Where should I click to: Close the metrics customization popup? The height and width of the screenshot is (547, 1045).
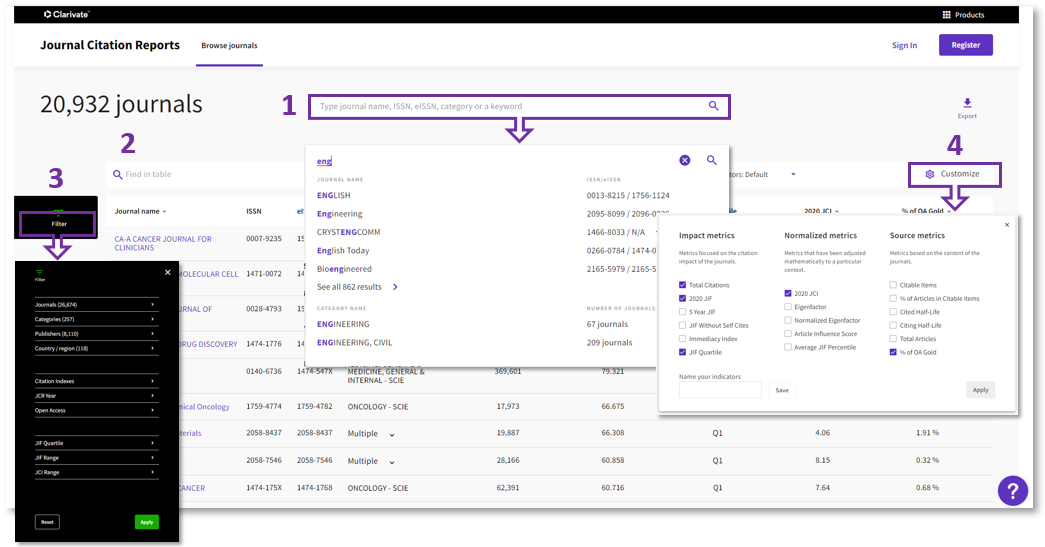(x=1007, y=225)
